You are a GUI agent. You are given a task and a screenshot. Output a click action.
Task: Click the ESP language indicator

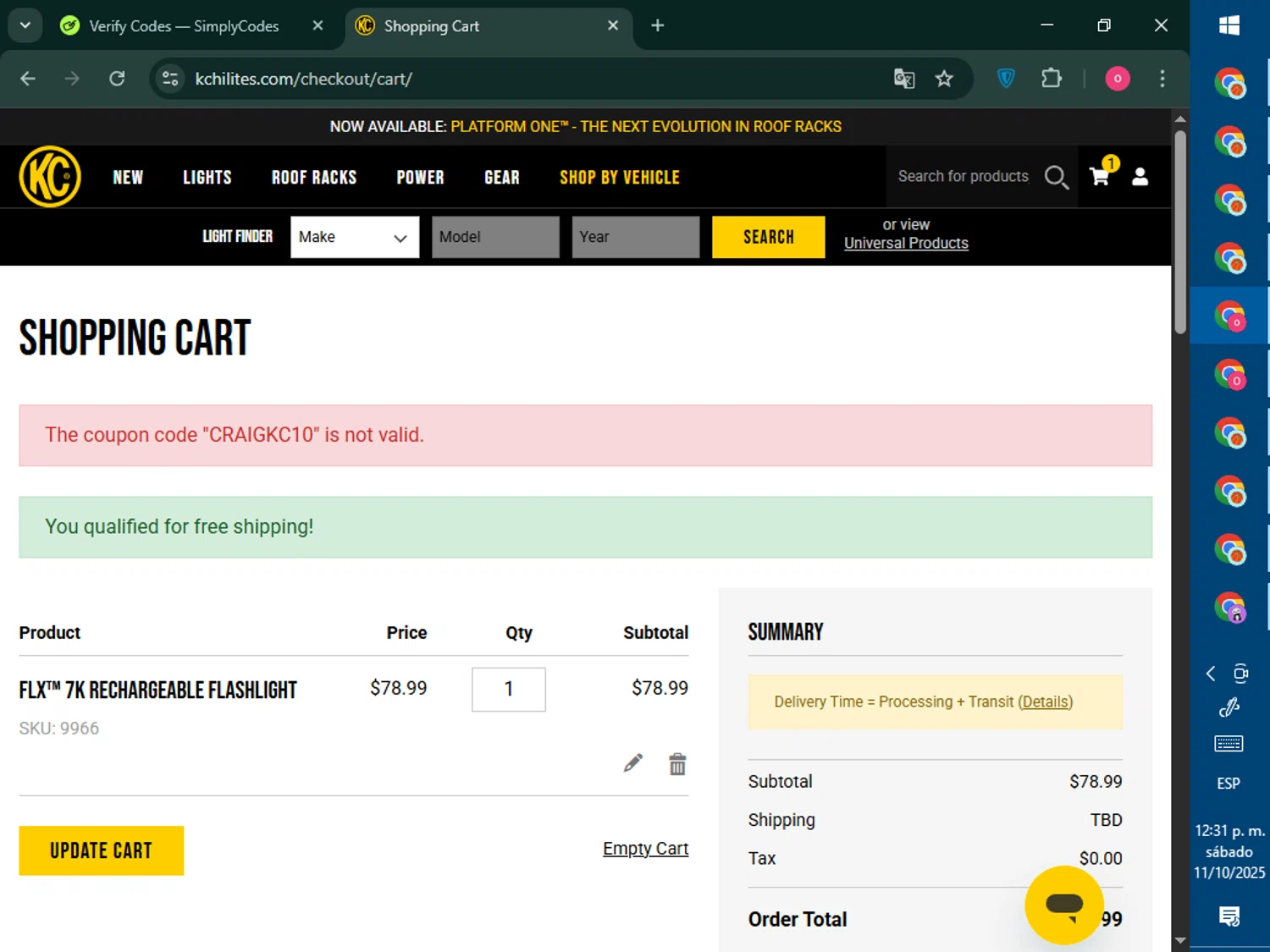pyautogui.click(x=1229, y=784)
